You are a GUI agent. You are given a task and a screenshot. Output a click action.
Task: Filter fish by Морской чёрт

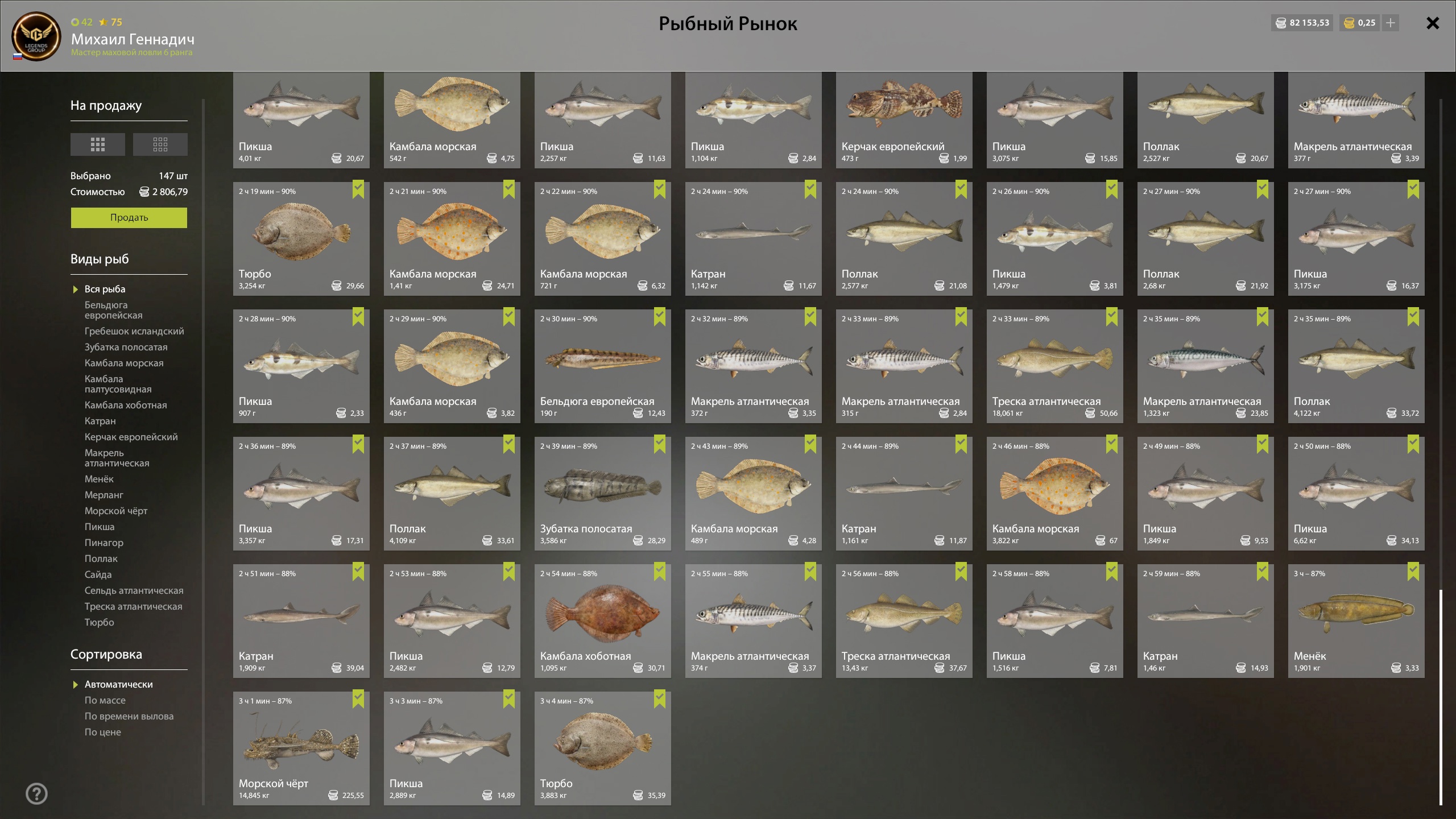click(x=116, y=511)
